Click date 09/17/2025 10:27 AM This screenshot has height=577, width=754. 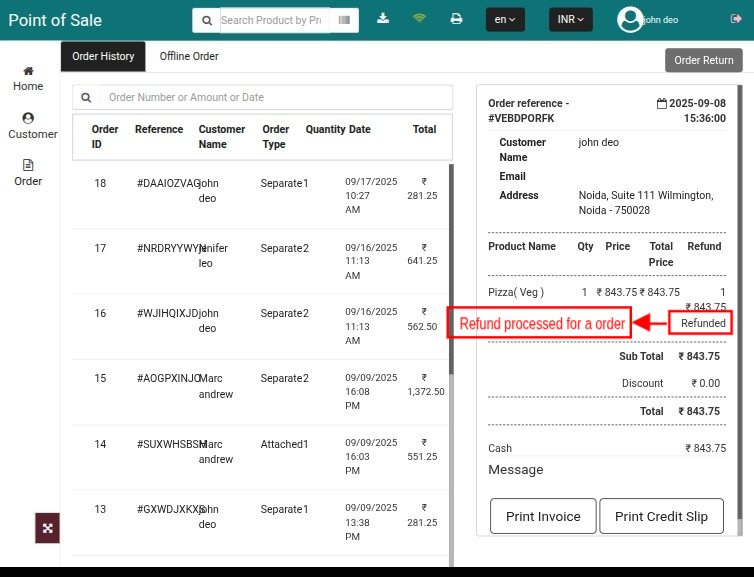point(371,196)
